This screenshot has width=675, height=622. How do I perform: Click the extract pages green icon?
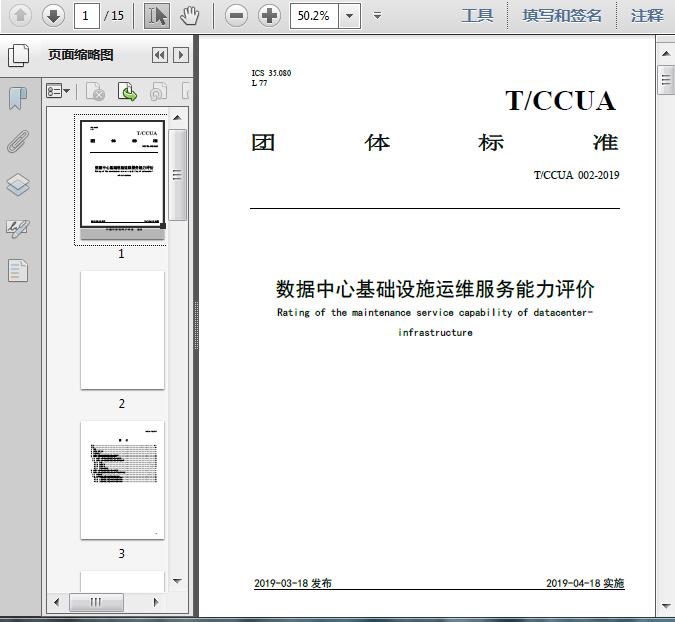[x=127, y=91]
